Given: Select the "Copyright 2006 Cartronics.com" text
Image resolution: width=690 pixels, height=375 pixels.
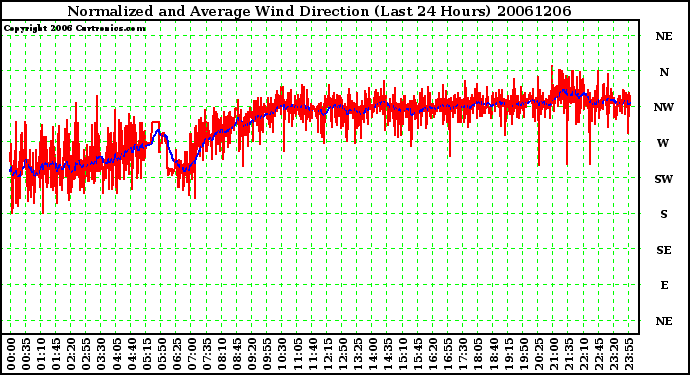Looking at the screenshot, I should [x=75, y=29].
